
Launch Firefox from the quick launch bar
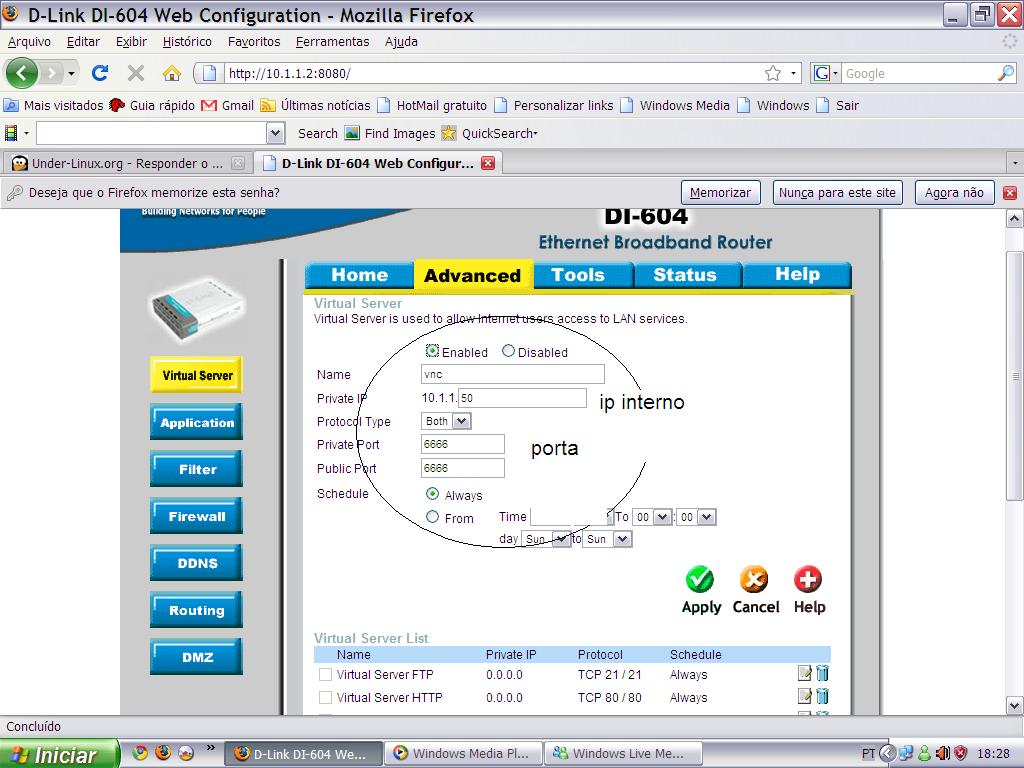[163, 753]
